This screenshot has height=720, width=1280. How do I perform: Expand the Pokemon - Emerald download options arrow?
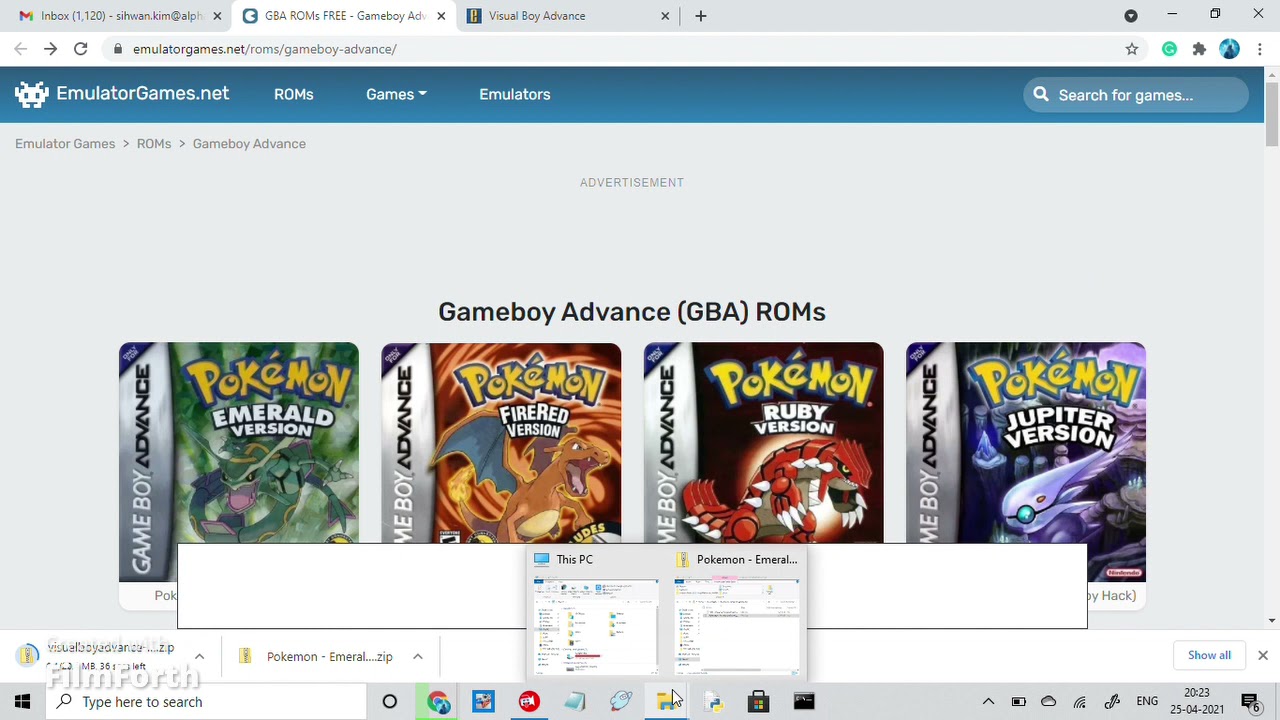417,657
